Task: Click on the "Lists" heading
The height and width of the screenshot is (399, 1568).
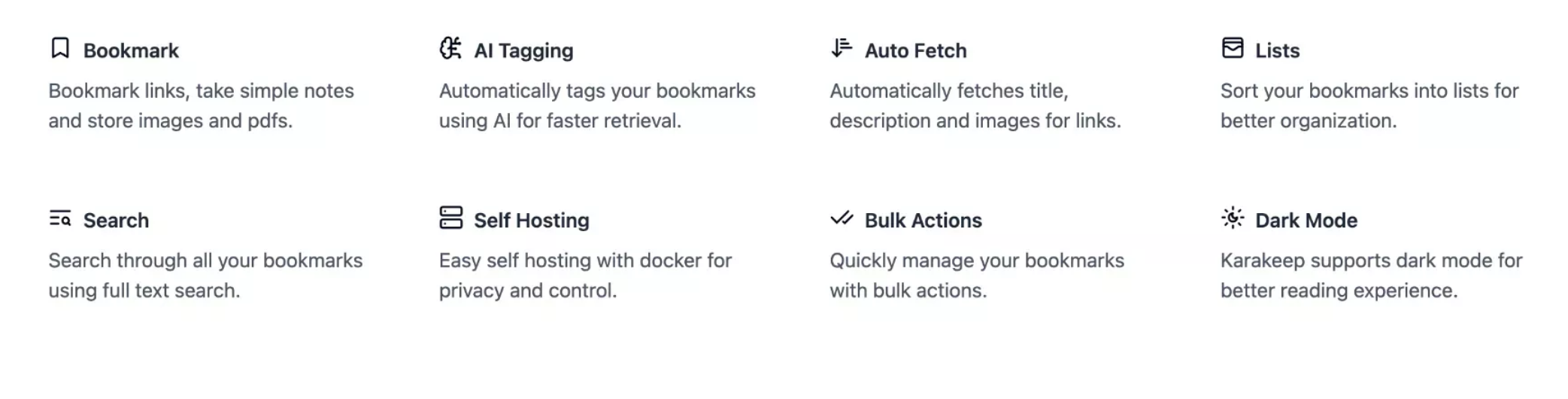Action: tap(1277, 50)
